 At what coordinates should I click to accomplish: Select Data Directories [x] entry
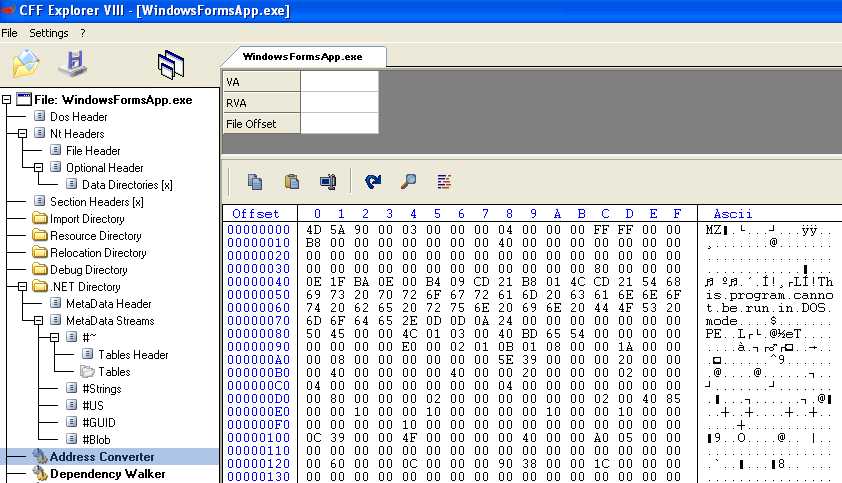tap(127, 185)
